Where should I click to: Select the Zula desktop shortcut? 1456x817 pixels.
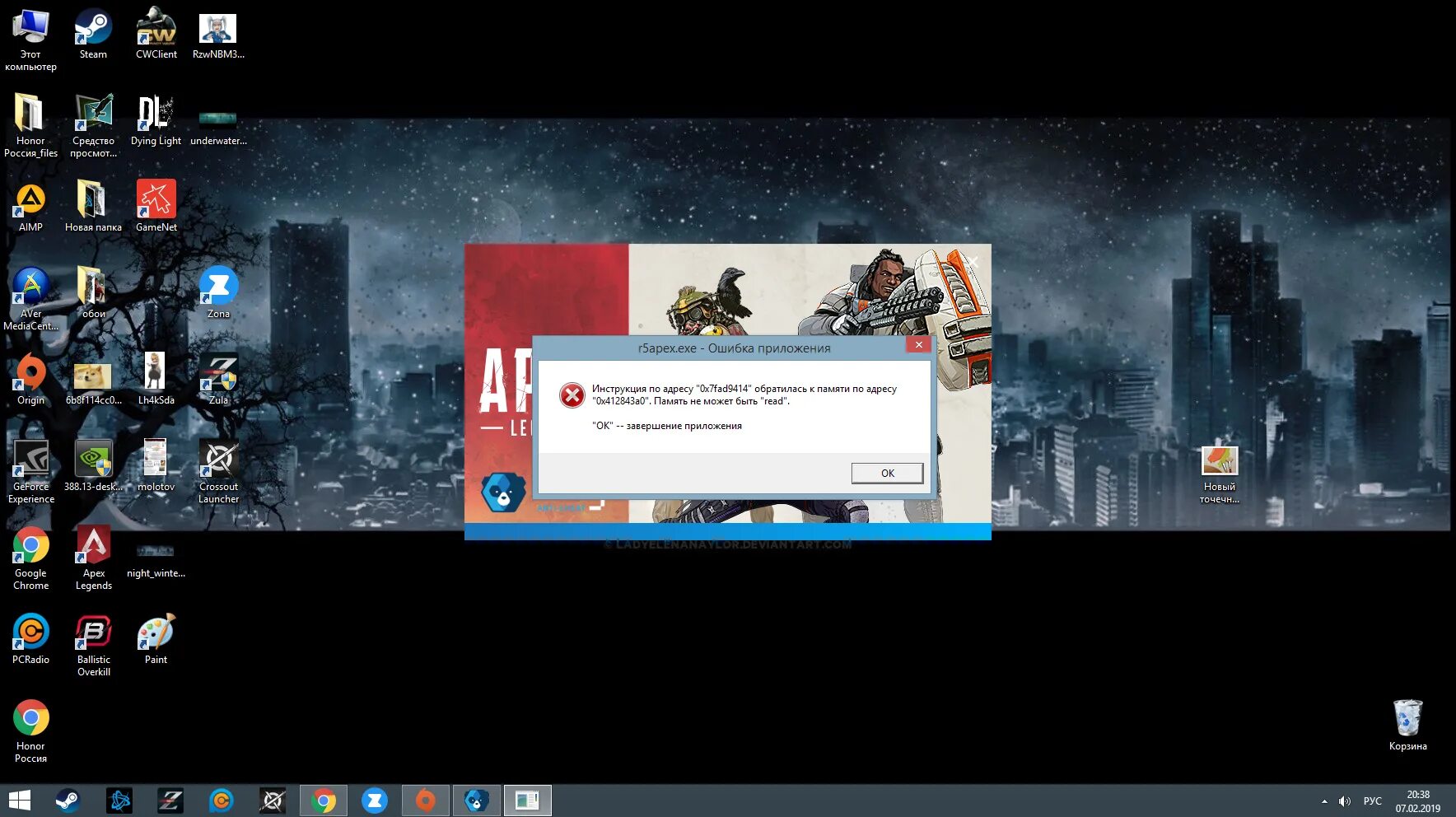click(218, 380)
